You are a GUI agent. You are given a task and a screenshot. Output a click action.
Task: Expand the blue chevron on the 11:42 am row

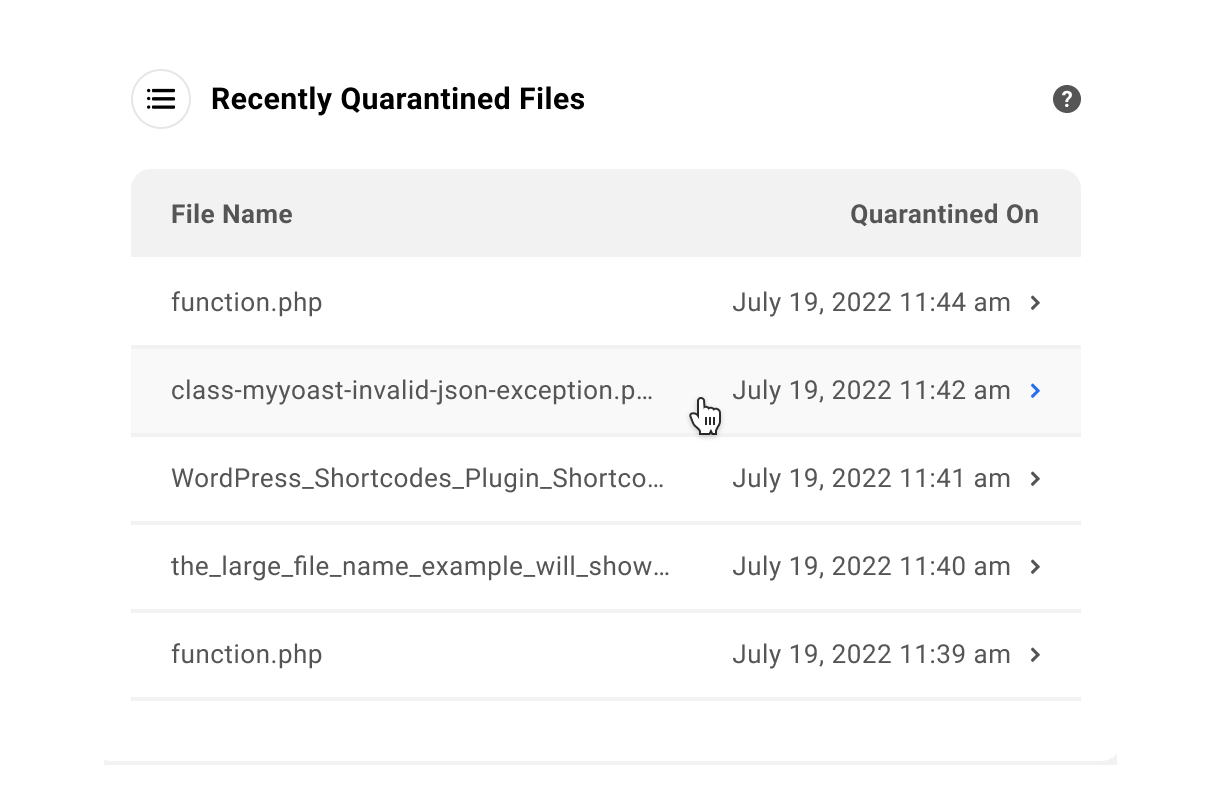pos(1036,390)
